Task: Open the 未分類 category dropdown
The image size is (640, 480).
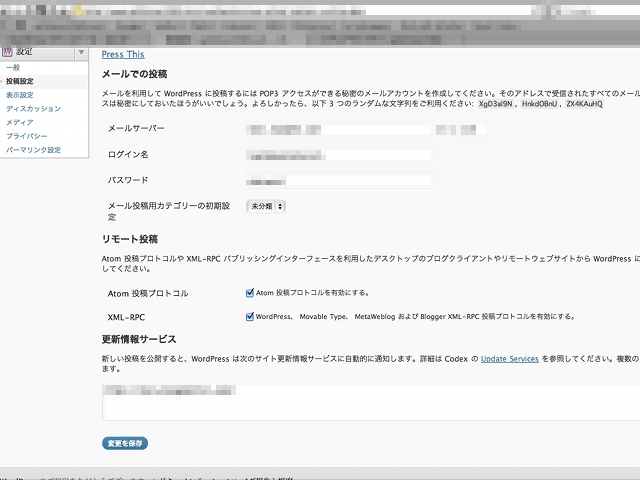Action: coord(266,207)
